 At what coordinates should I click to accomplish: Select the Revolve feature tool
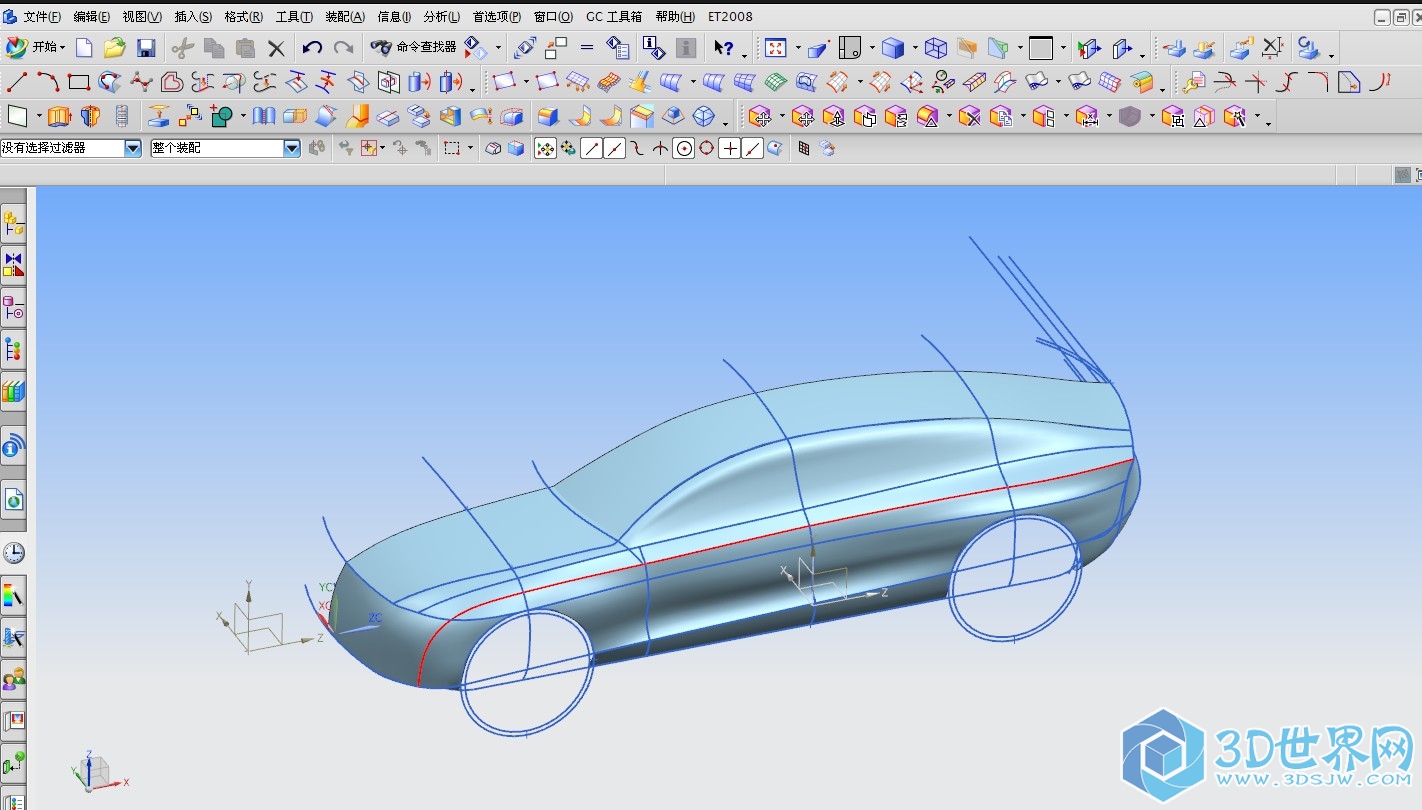click(90, 117)
